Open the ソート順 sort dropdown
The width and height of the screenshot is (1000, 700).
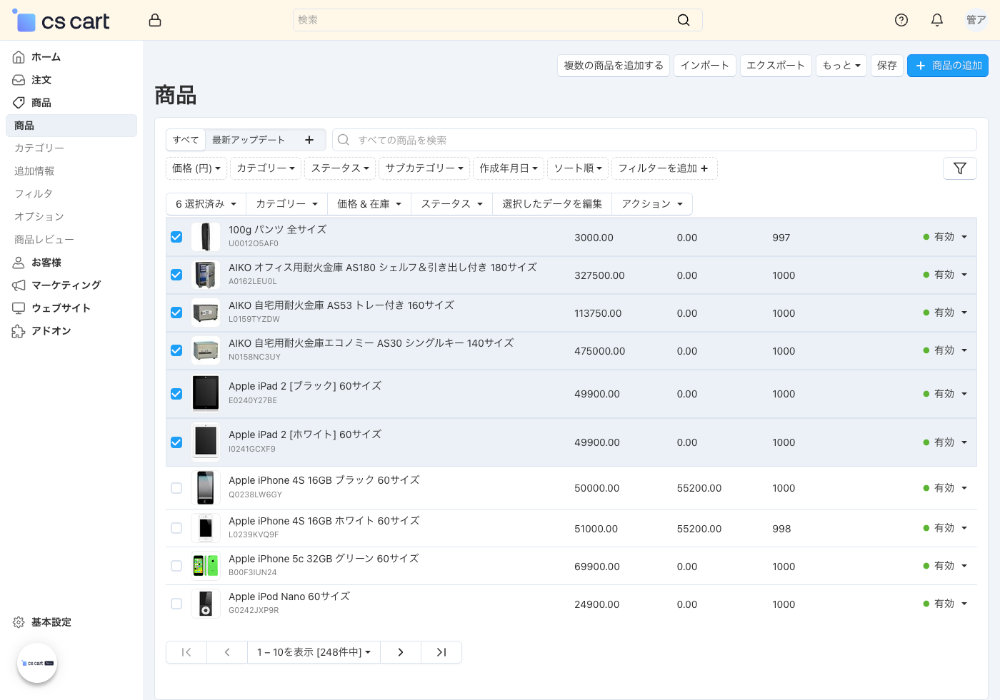click(x=577, y=168)
